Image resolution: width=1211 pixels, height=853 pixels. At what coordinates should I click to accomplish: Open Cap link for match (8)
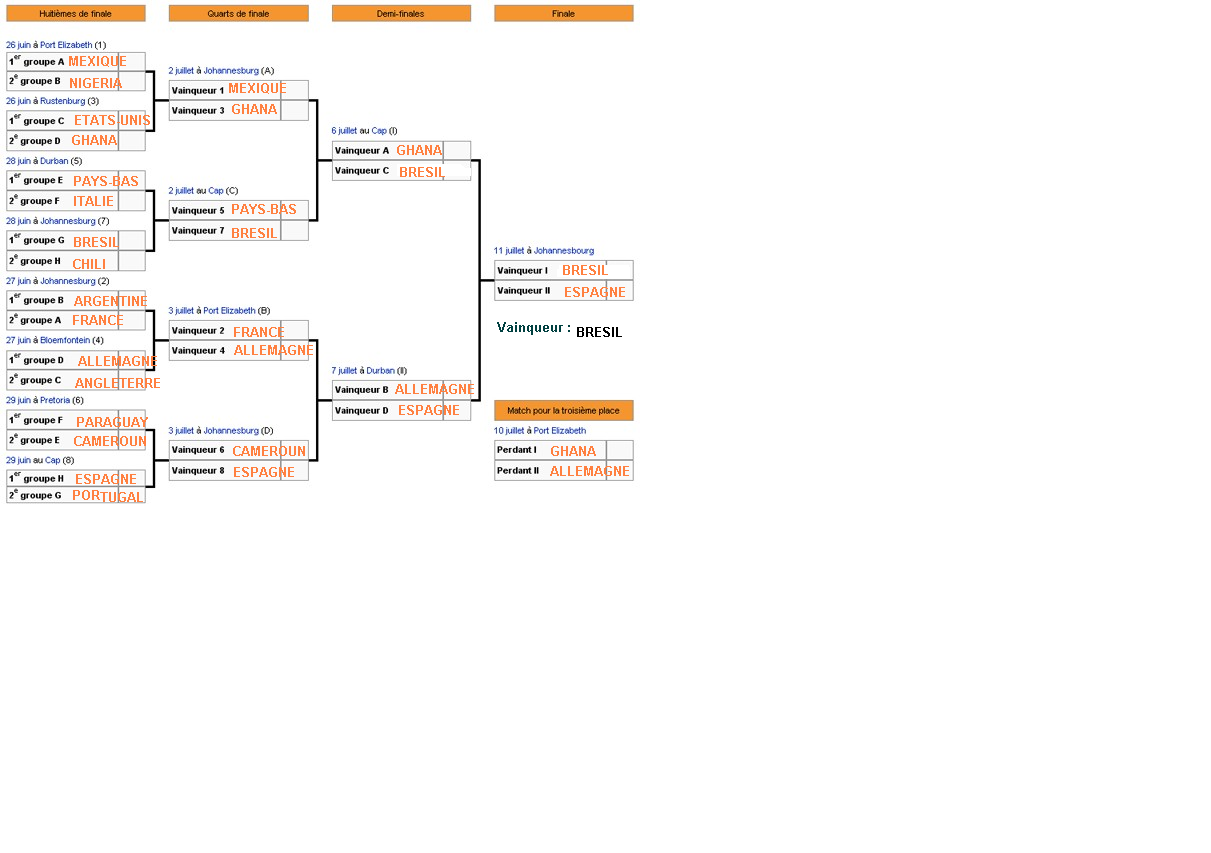(x=53, y=461)
